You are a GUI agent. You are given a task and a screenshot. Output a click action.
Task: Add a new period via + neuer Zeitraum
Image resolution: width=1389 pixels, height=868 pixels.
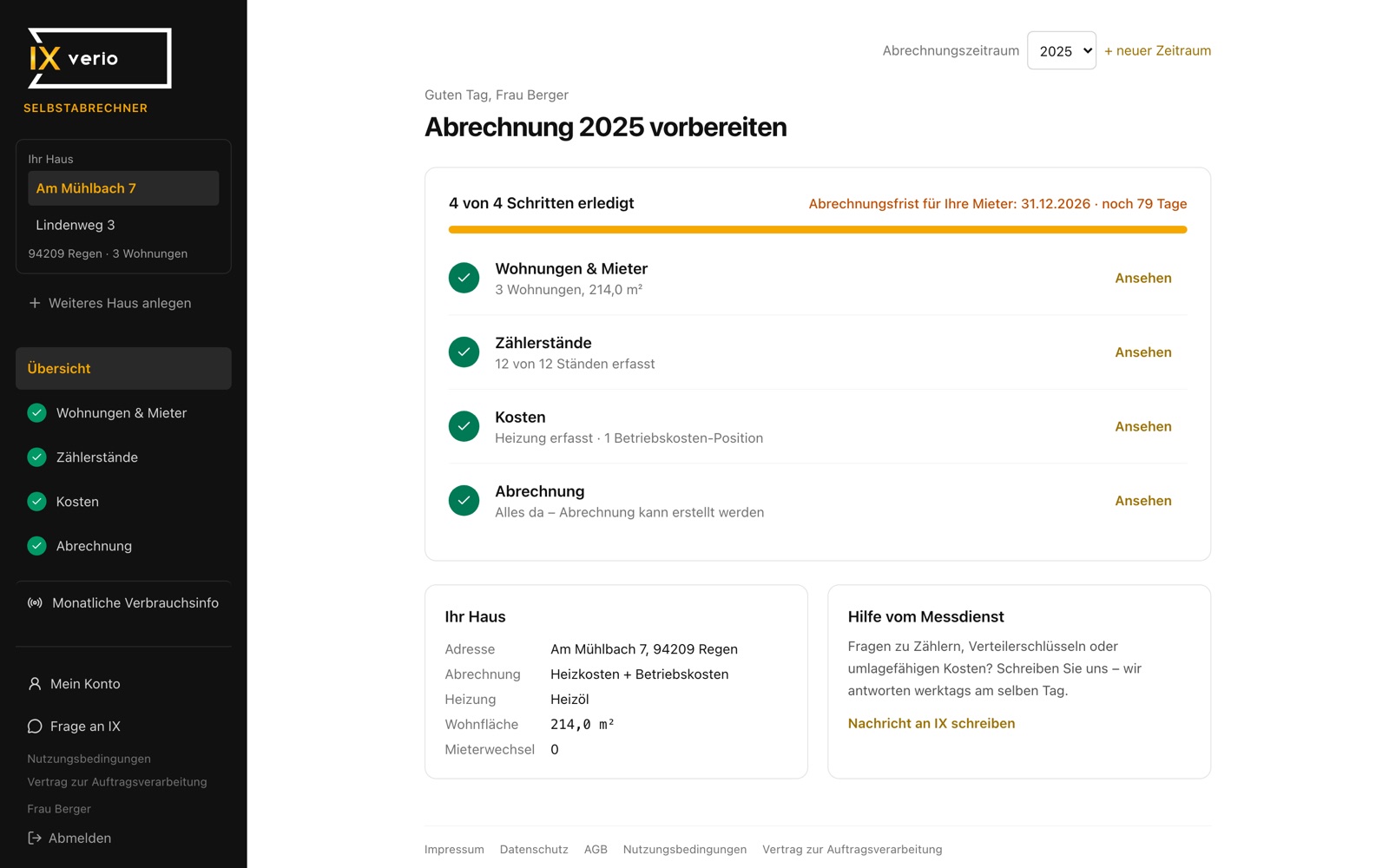pos(1157,50)
